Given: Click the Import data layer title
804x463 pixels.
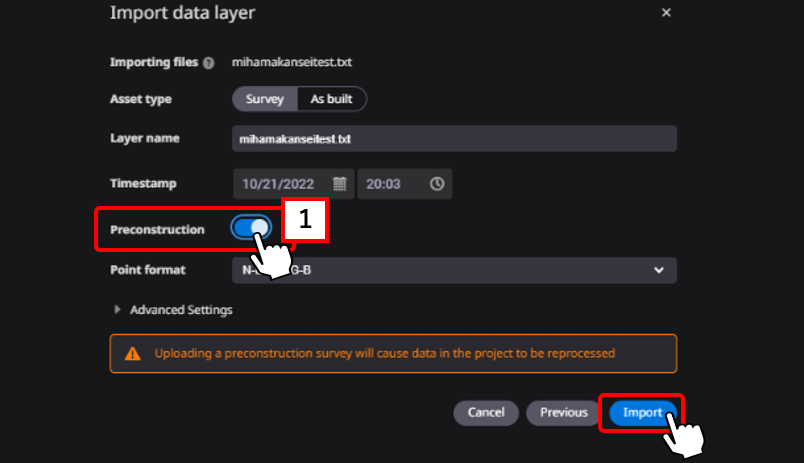Looking at the screenshot, I should click(181, 13).
